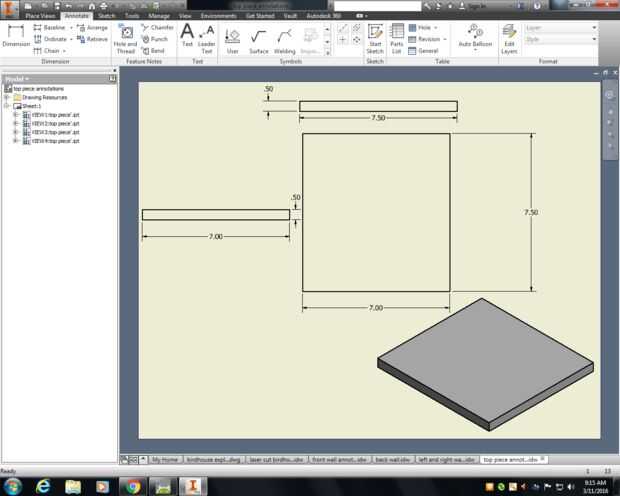Open the Layer combo box
Viewport: 620px width, 496px height.
click(561, 28)
